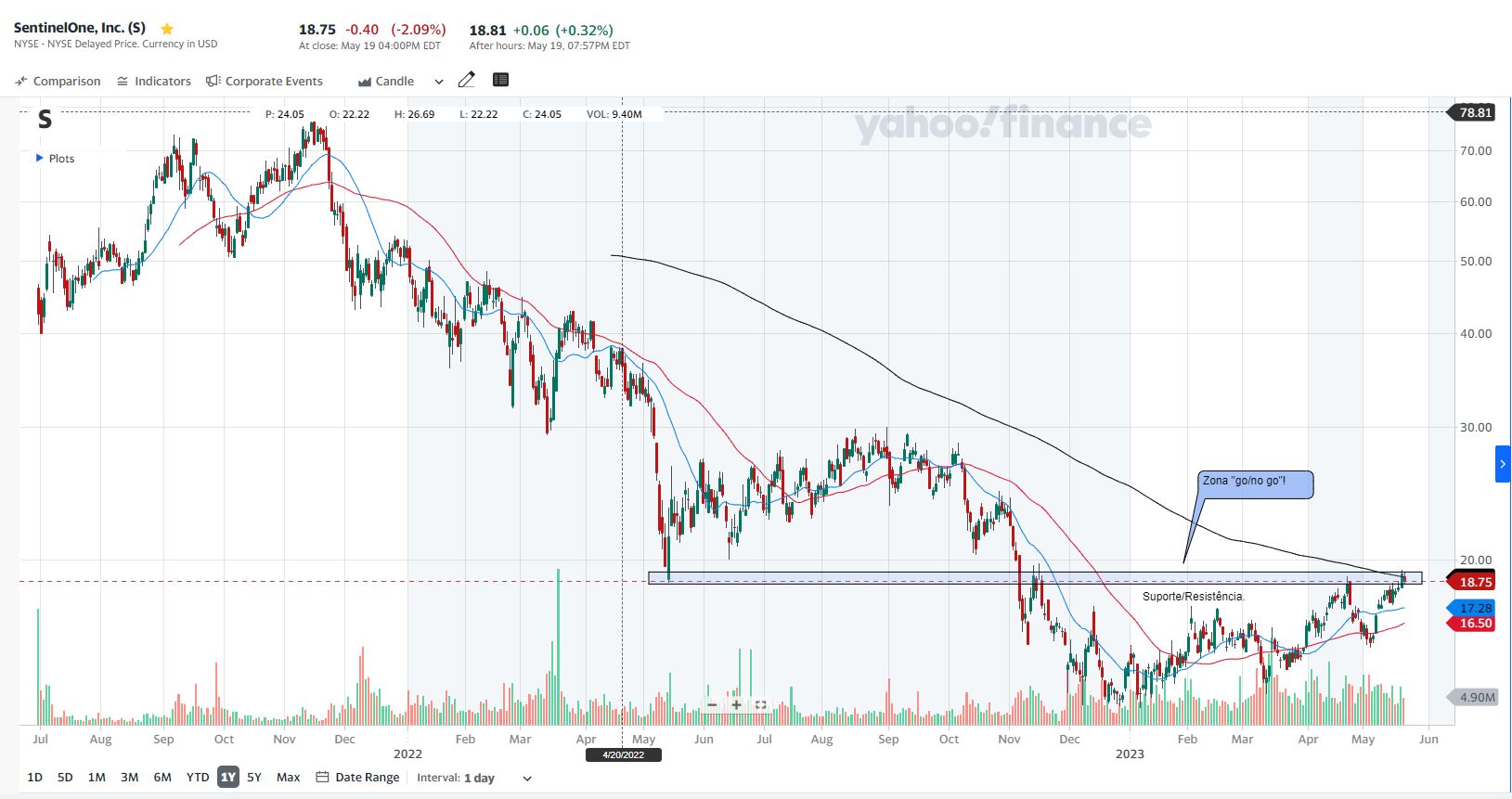The width and height of the screenshot is (1512, 799).
Task: Click the O: 22.22 open readout
Action: tap(349, 114)
